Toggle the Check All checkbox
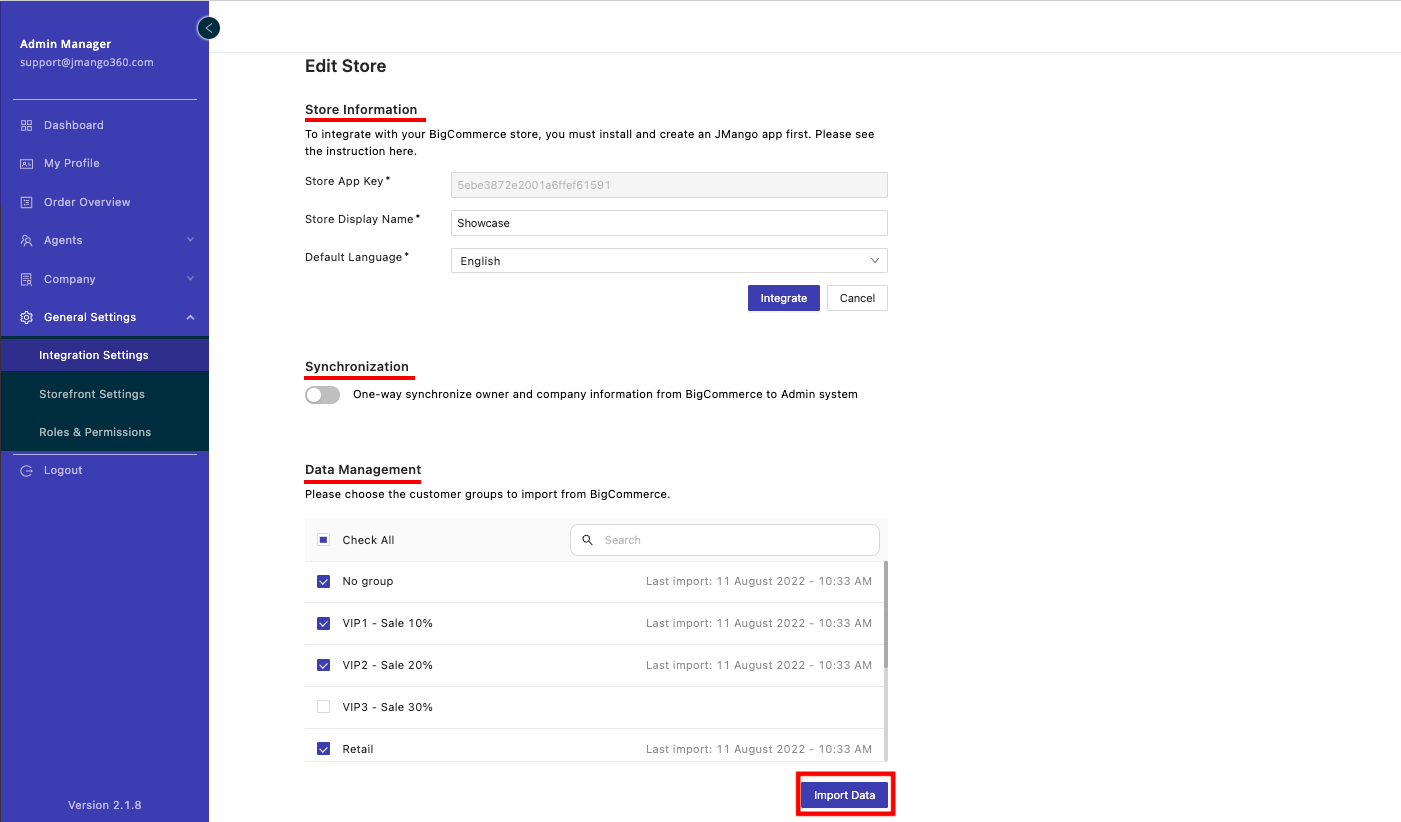Viewport: 1401px width, 822px height. tap(323, 540)
